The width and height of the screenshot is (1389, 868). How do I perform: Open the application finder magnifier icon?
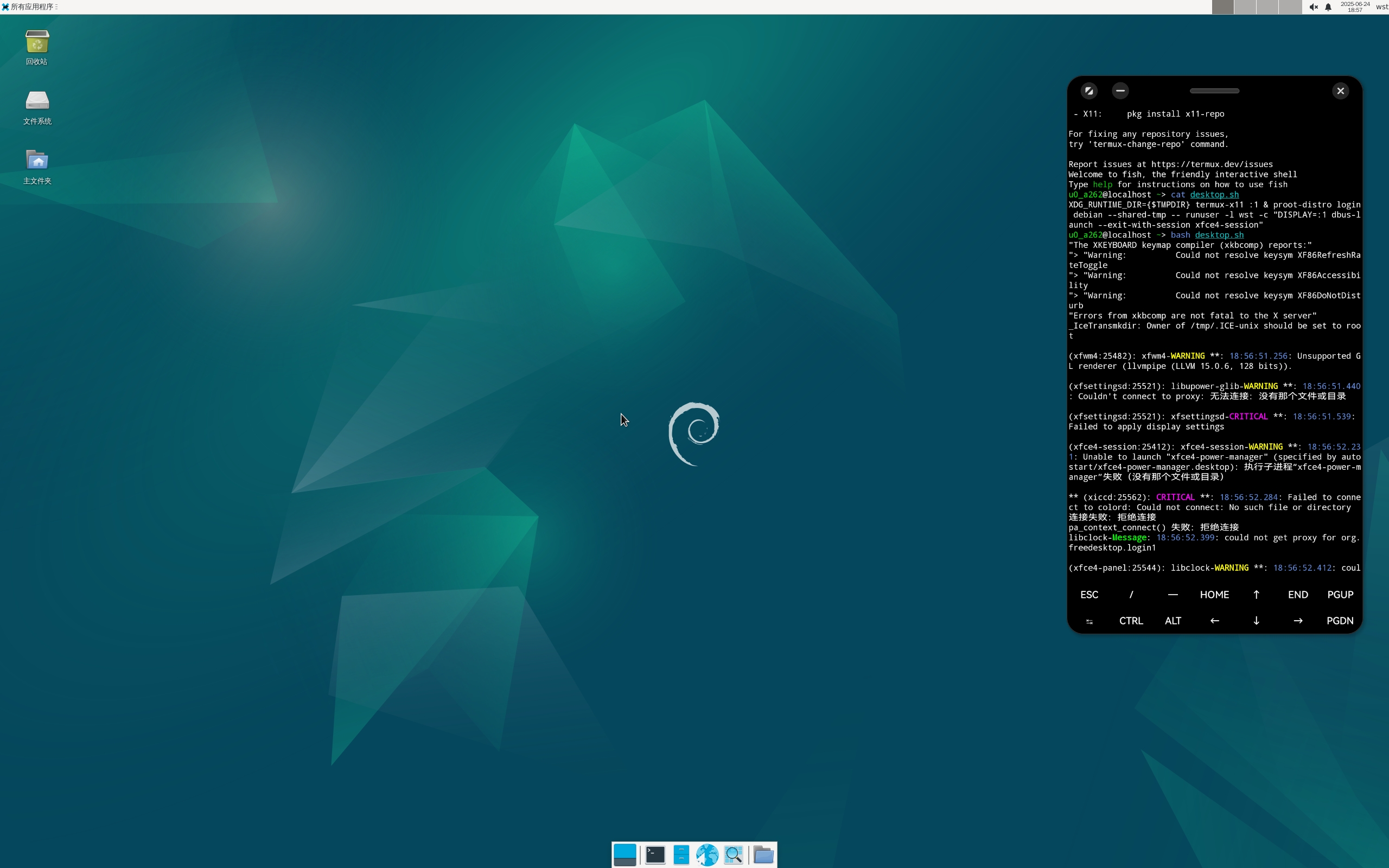pyautogui.click(x=734, y=855)
